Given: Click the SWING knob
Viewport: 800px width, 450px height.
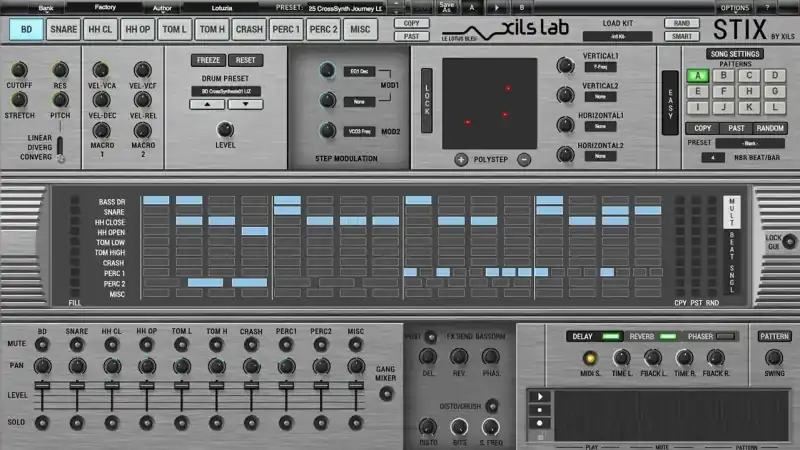Looking at the screenshot, I should tap(773, 358).
